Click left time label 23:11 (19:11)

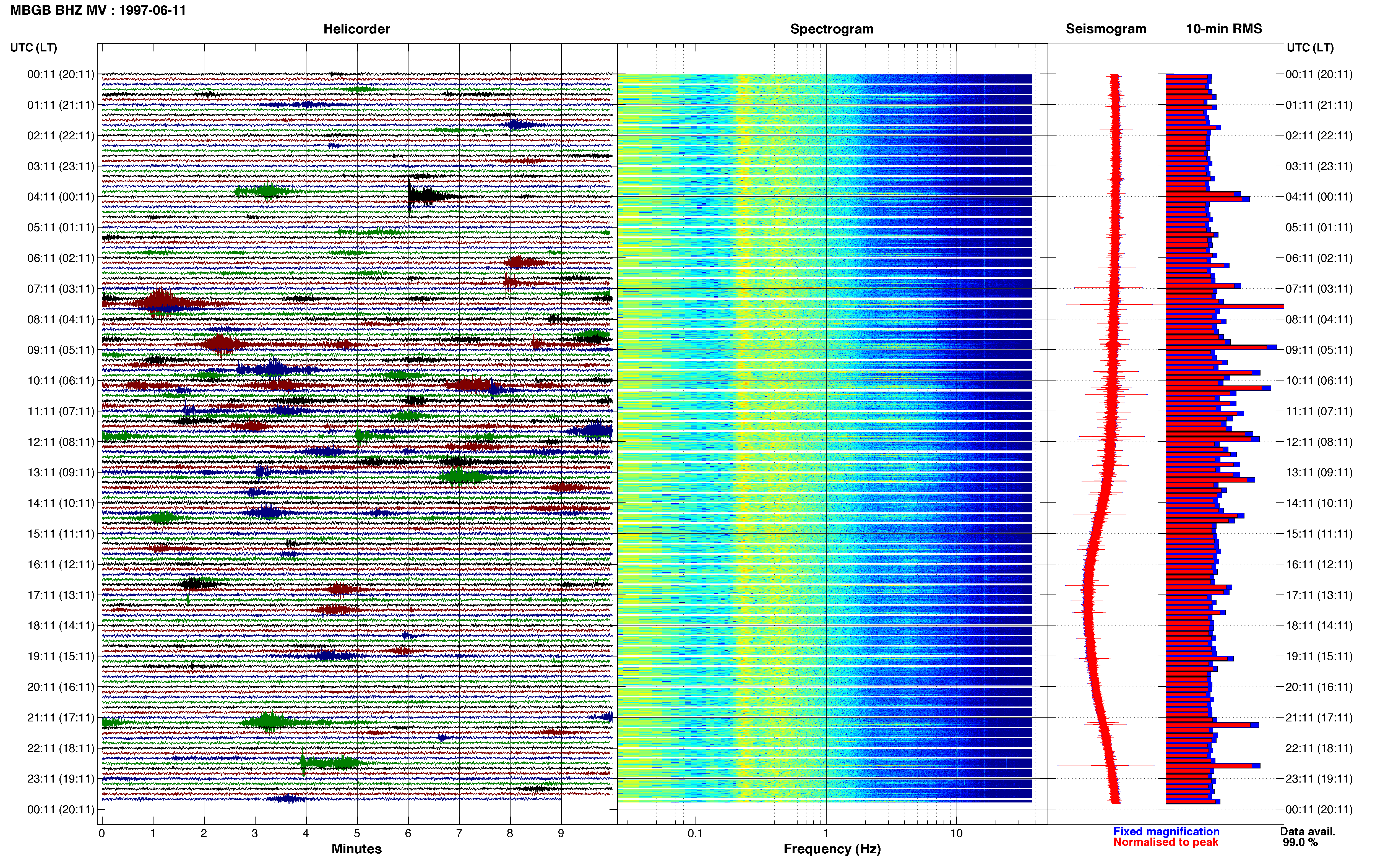60,779
